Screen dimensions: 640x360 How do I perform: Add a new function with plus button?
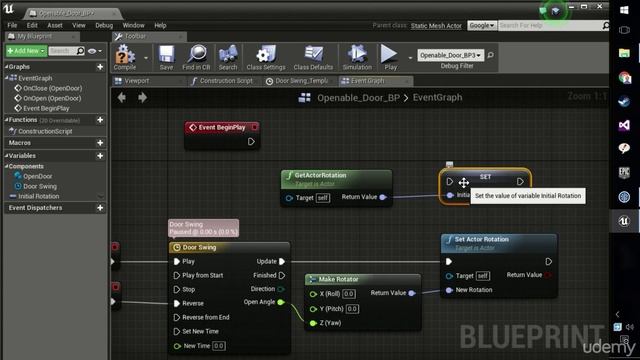100,120
